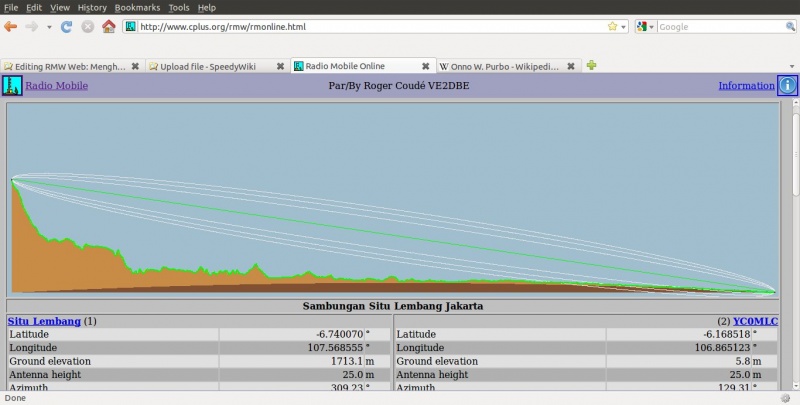Screen dimensions: 800x405
Task: Click the Reload page icon
Action: [67, 26]
